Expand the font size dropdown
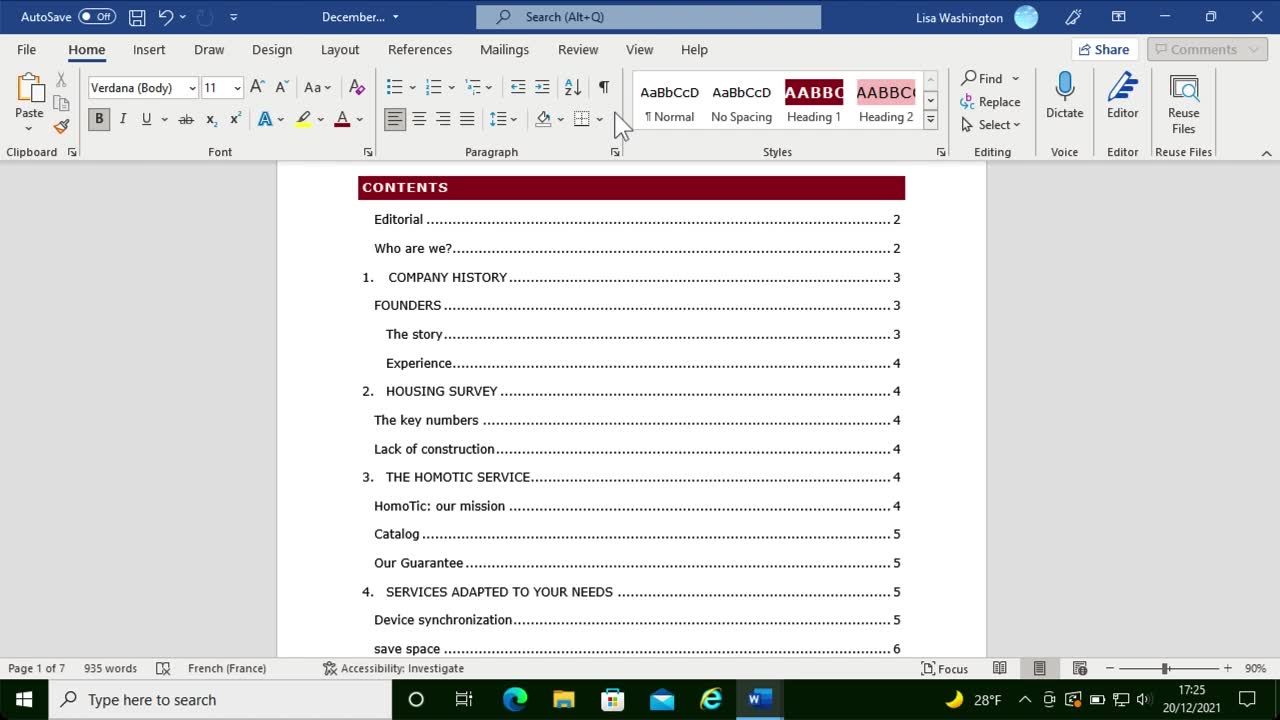This screenshot has width=1280, height=720. click(x=237, y=88)
